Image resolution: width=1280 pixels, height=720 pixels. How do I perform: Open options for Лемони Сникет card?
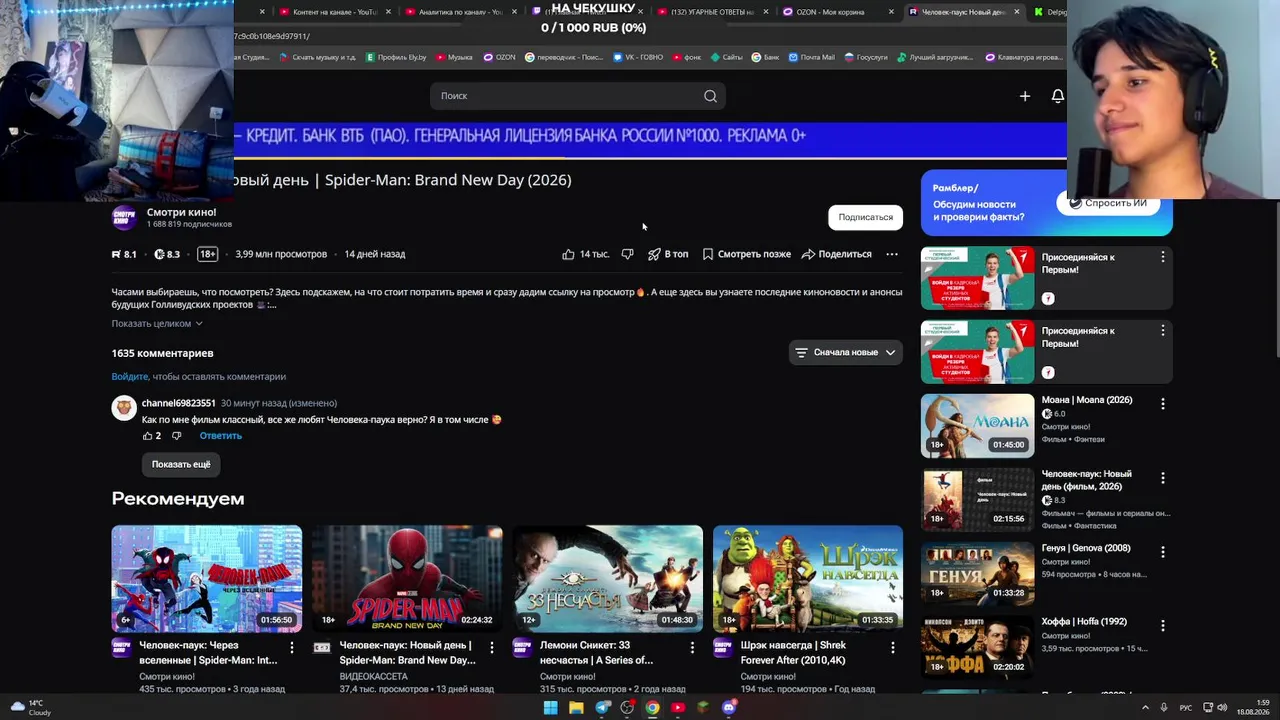point(691,648)
